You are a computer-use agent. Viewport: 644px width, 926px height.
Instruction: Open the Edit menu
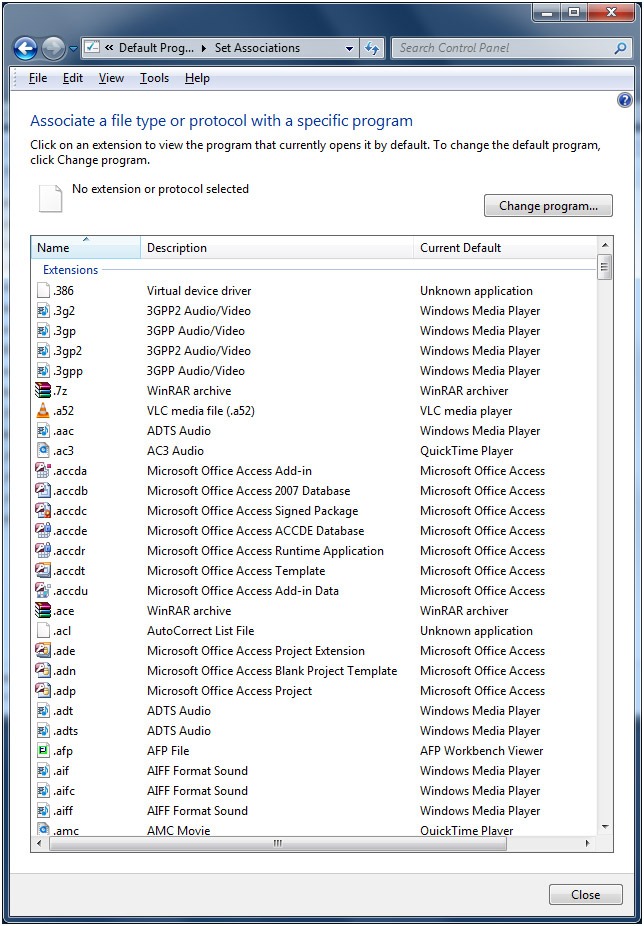[73, 78]
